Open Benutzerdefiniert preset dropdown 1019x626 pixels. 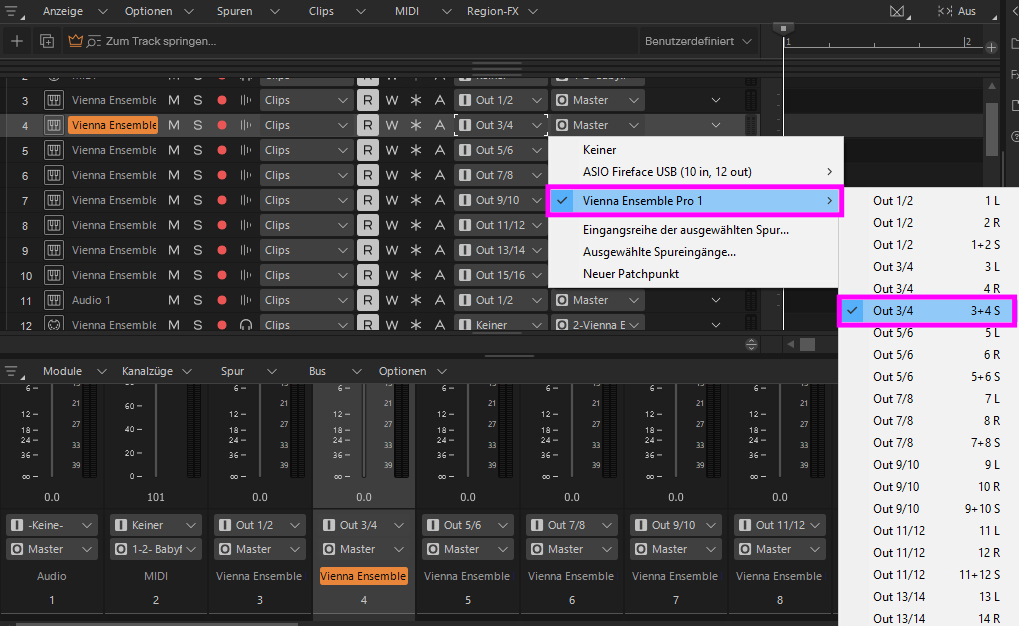coord(698,41)
